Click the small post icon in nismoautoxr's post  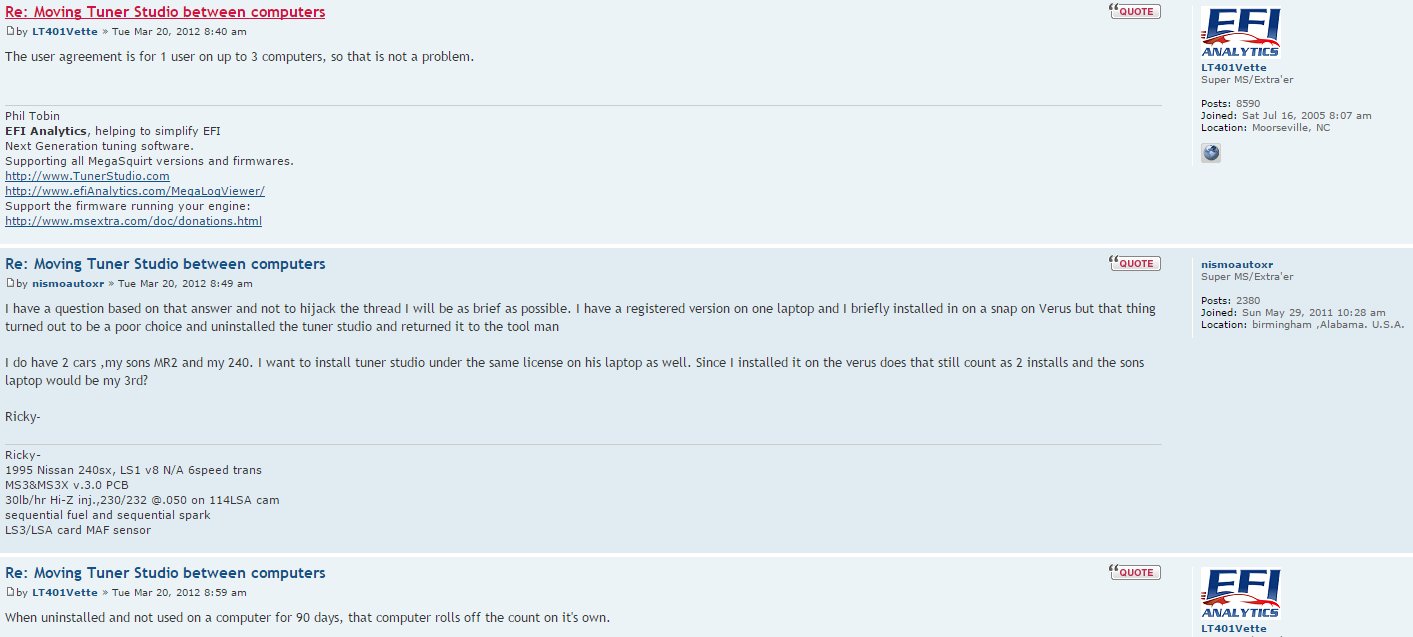point(10,284)
